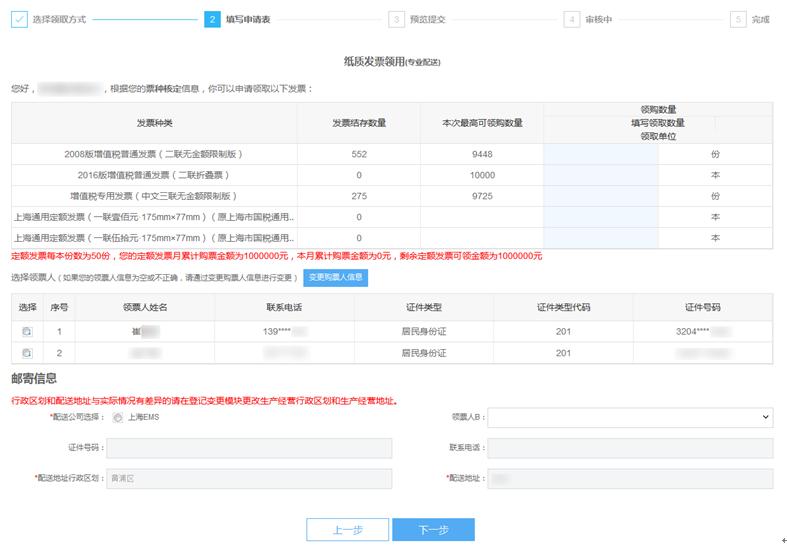Click the 证件号码 input field
Viewport: 787px width, 548px height.
pyautogui.click(x=249, y=448)
